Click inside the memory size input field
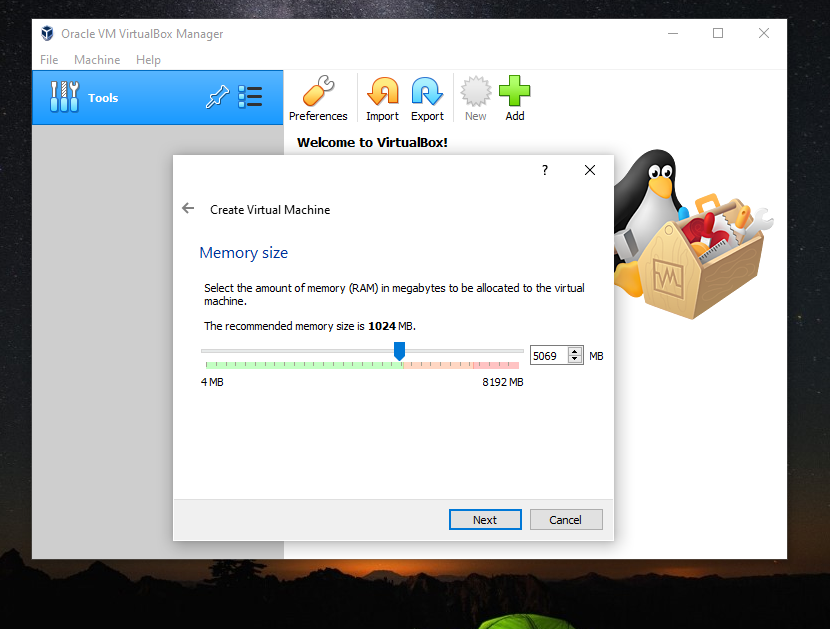 pyautogui.click(x=548, y=355)
